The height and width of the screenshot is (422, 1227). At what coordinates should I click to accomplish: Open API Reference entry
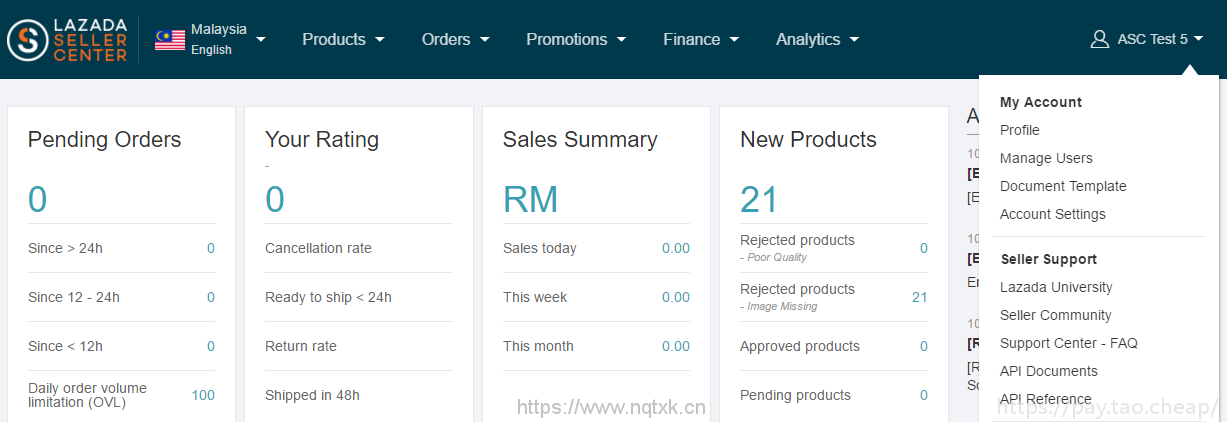(x=1046, y=399)
